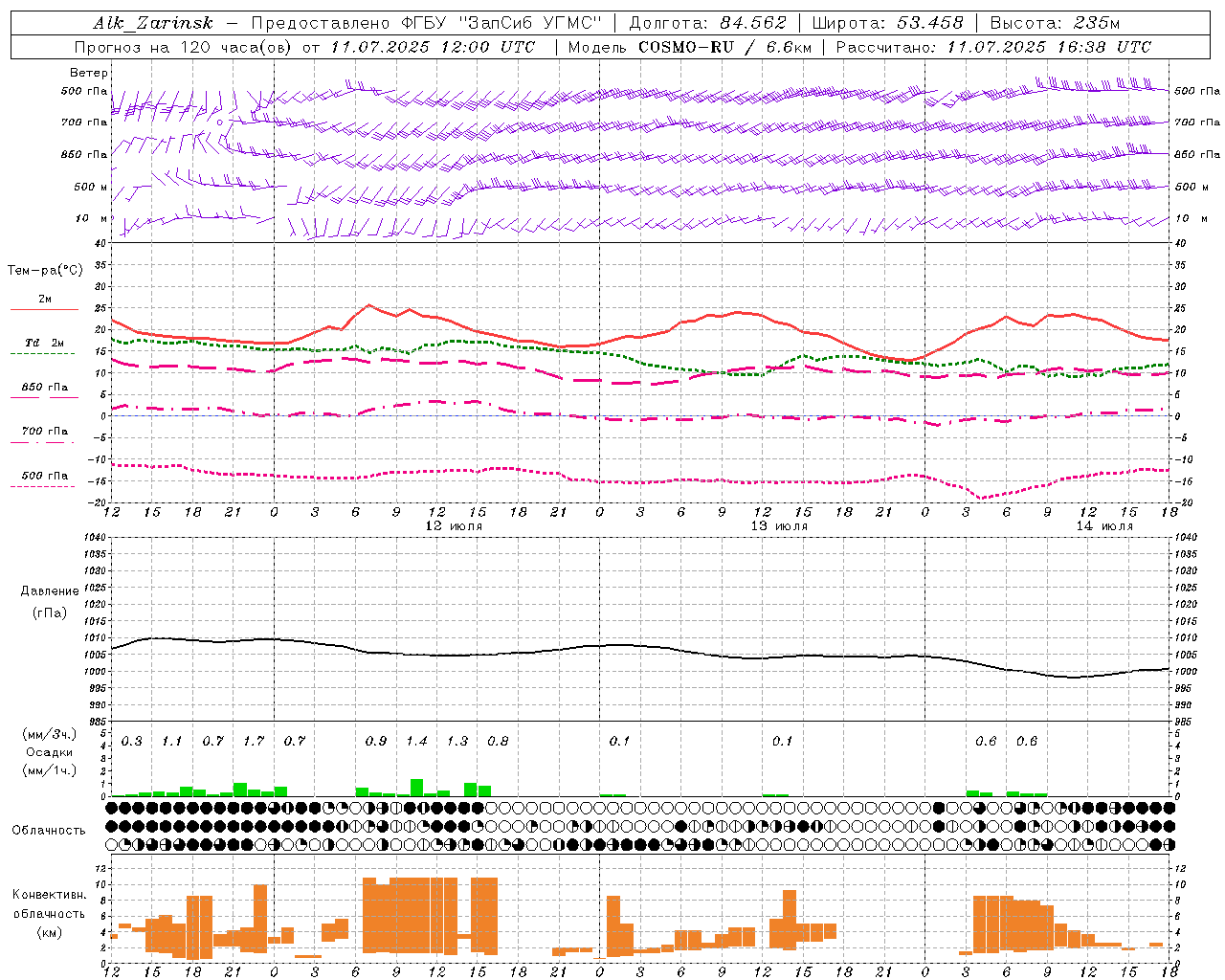
Task: Click the '500 гПа' temperature legend label
Action: click(x=45, y=476)
